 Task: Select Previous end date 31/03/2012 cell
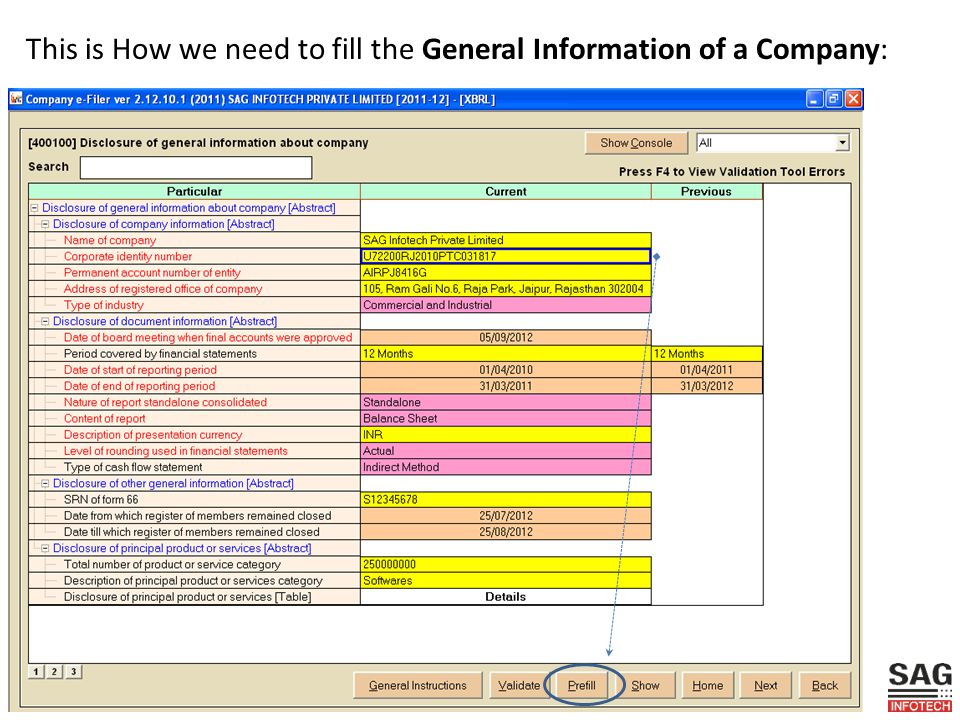pos(707,386)
